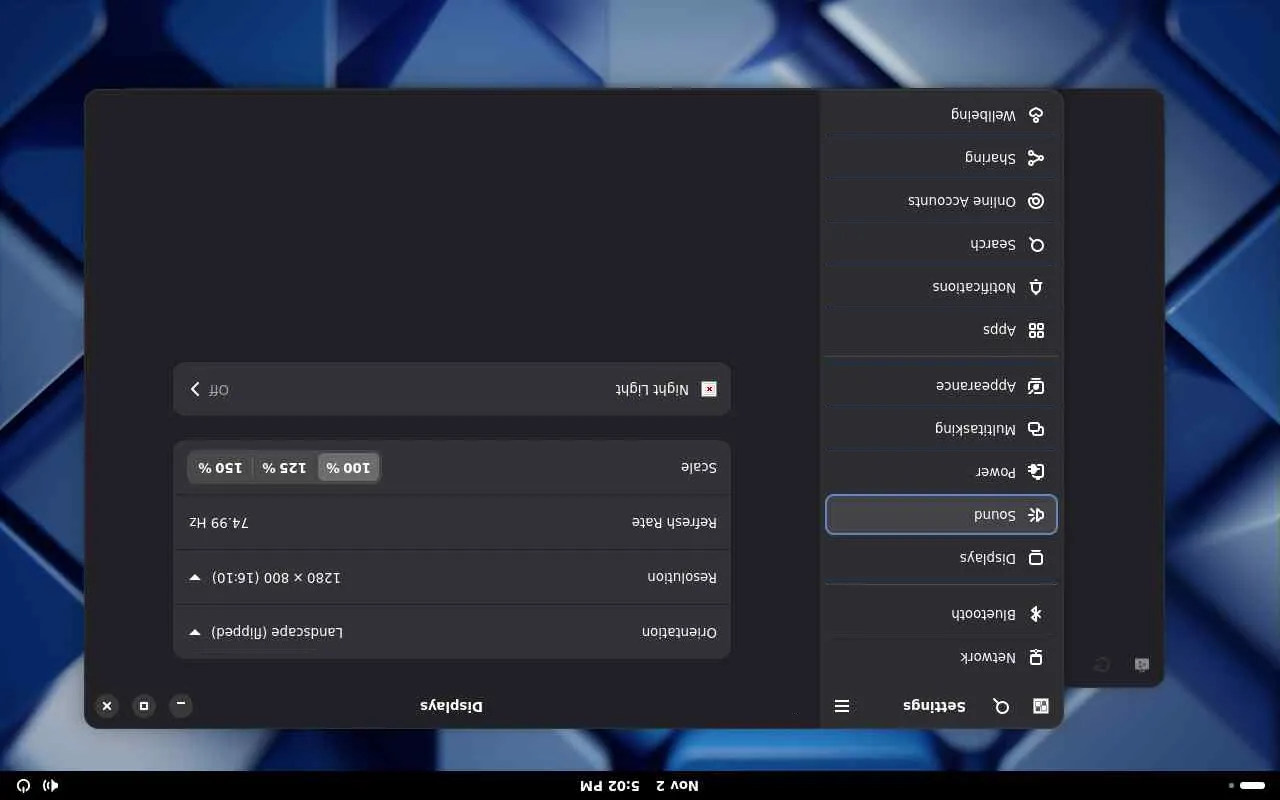Click the Bluetooth icon in the sidebar
This screenshot has height=800, width=1280.
coord(1036,614)
